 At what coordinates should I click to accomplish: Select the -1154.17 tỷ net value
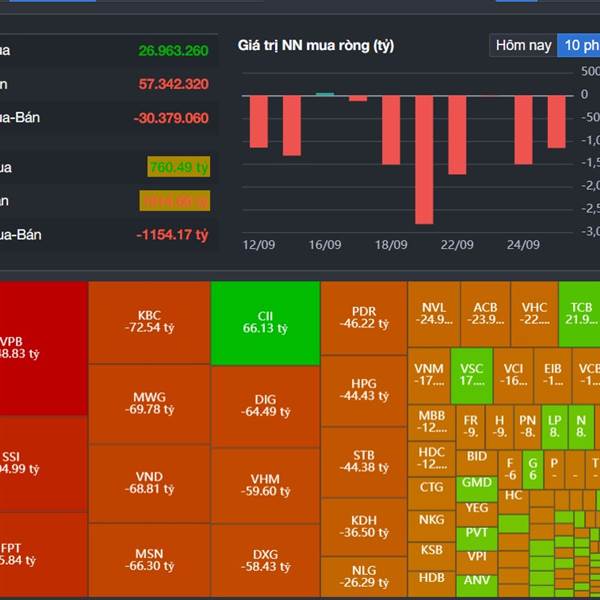click(172, 235)
